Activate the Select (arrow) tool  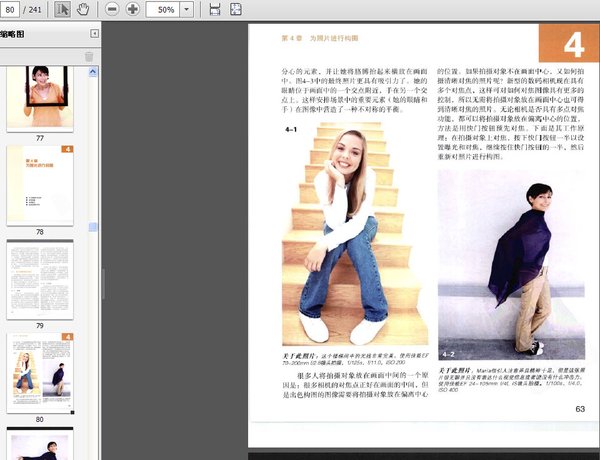pos(62,9)
